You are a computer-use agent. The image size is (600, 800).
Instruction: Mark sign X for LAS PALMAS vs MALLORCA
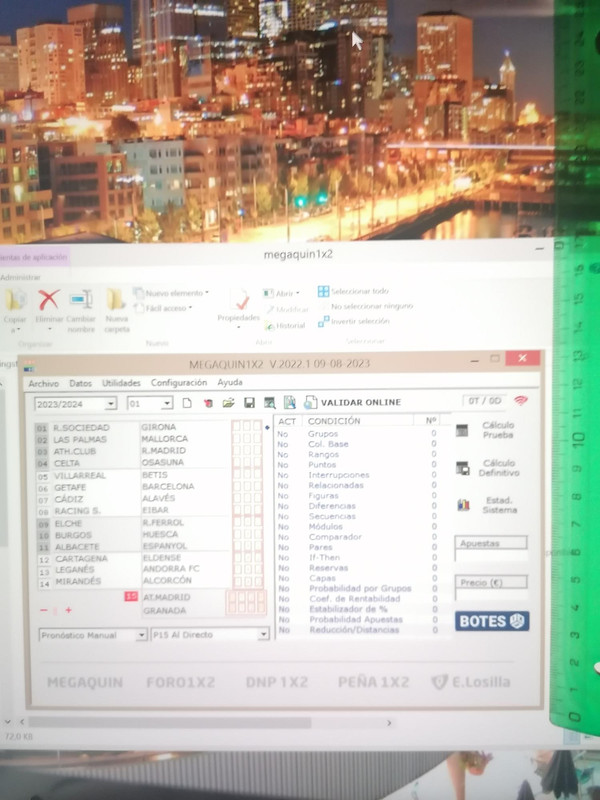tap(247, 438)
